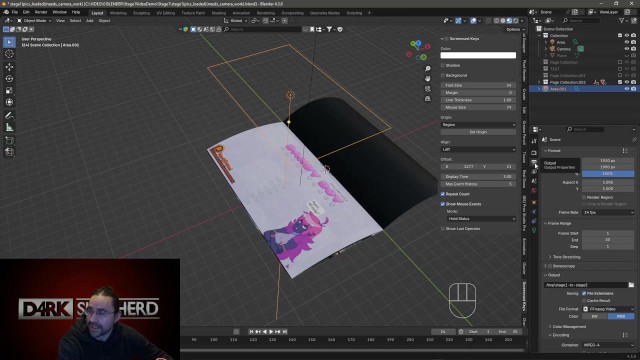Click the play animation button in timeline
This screenshot has height=360, width=640.
tap(271, 332)
